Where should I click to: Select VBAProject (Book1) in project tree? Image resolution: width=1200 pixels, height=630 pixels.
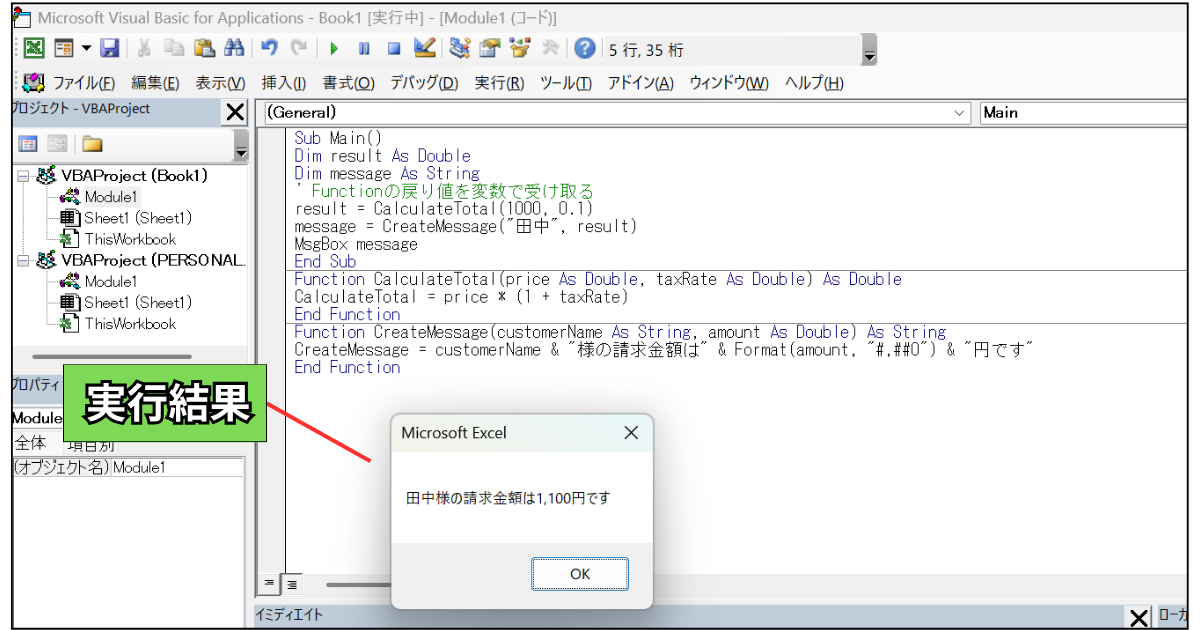[135, 176]
